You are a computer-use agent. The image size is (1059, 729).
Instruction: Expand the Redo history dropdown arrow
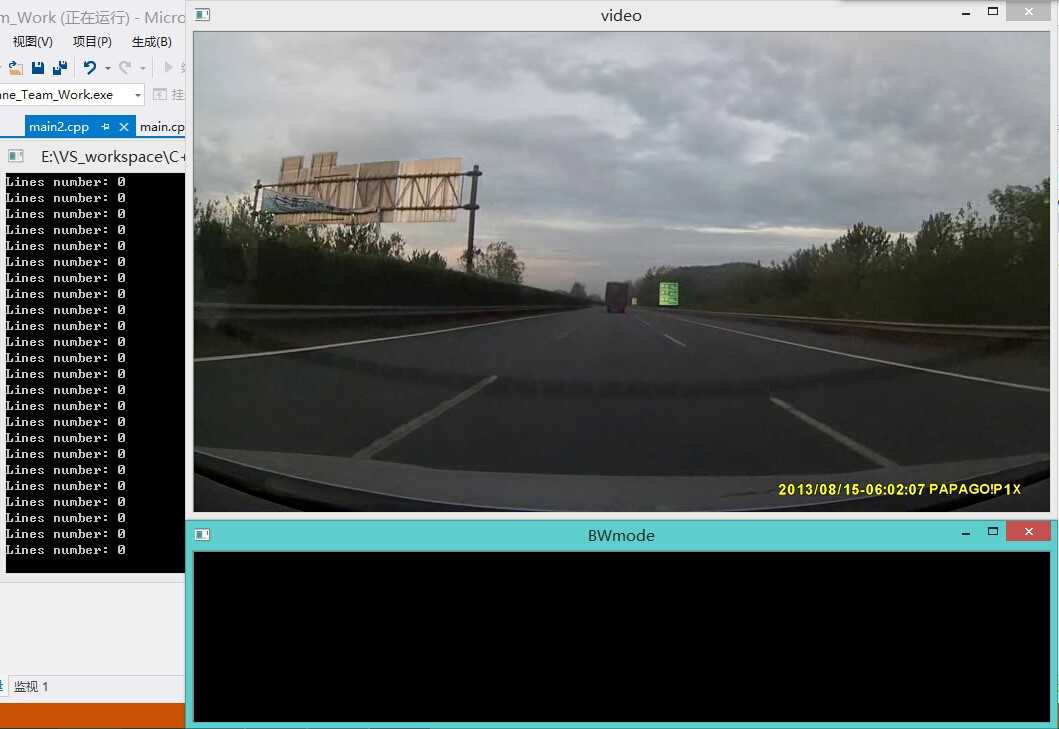[x=143, y=68]
